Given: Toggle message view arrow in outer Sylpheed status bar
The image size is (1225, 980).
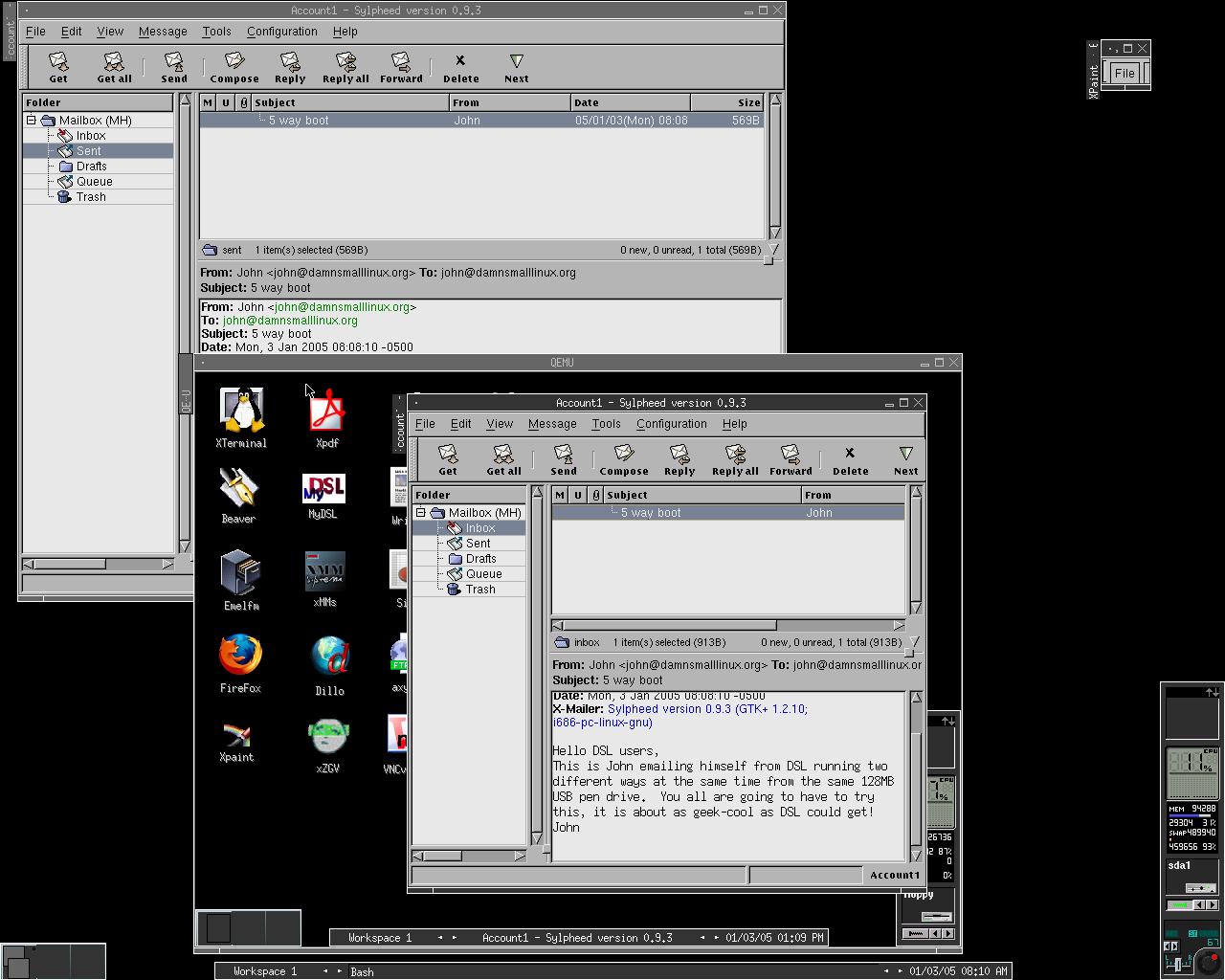Looking at the screenshot, I should (773, 250).
